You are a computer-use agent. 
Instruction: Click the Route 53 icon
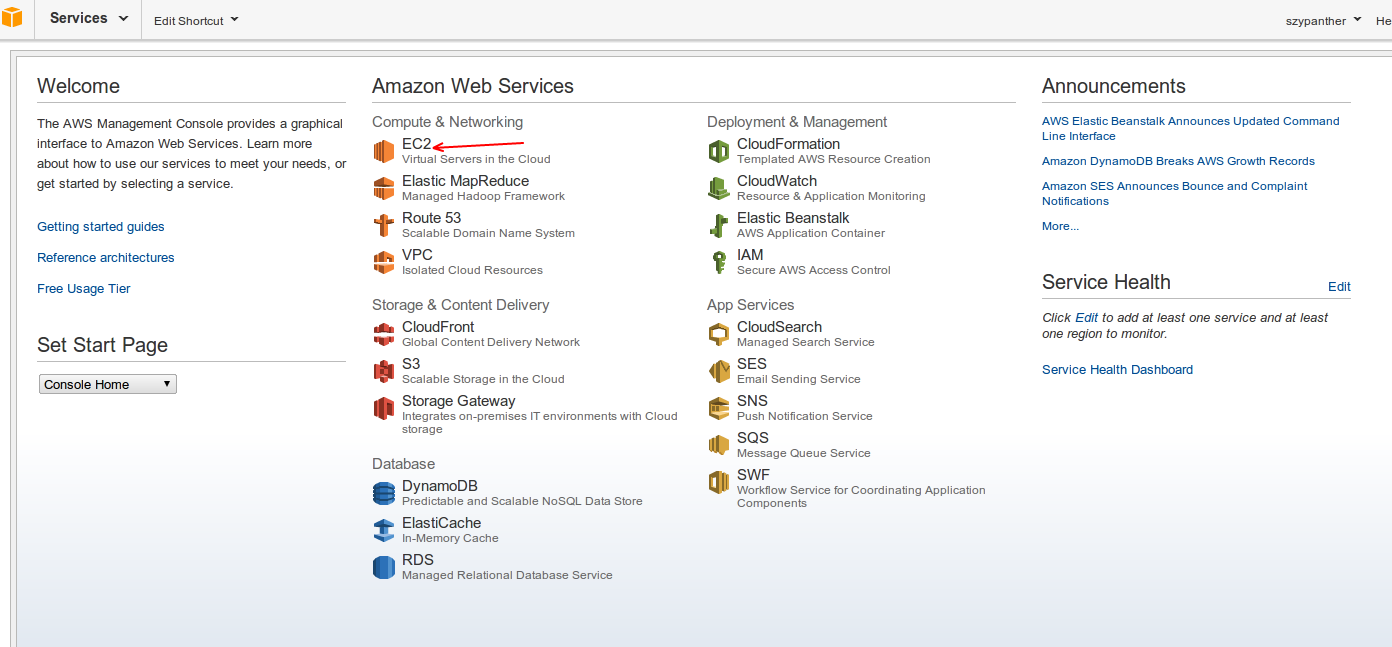pos(384,225)
